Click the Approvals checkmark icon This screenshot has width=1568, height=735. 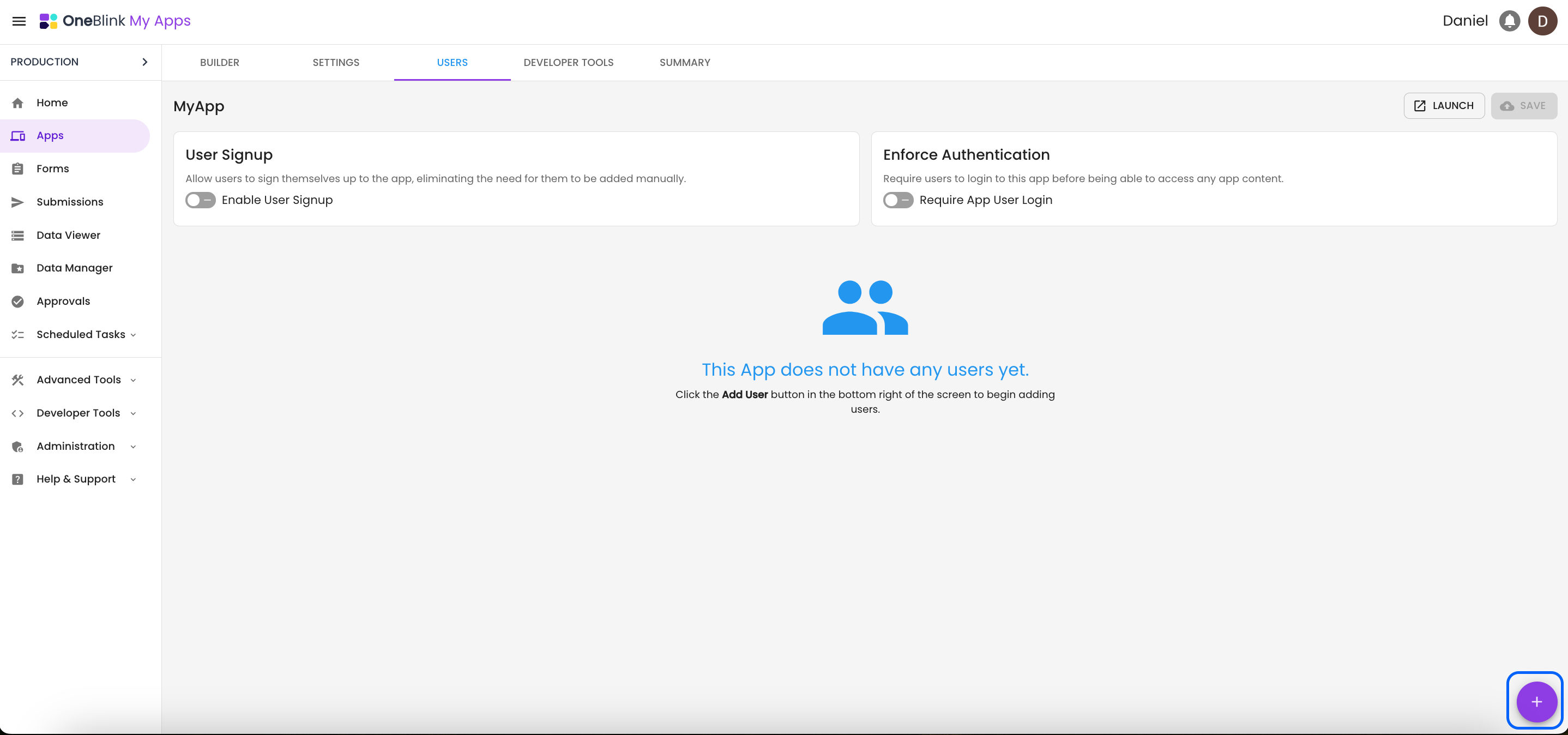[17, 302]
